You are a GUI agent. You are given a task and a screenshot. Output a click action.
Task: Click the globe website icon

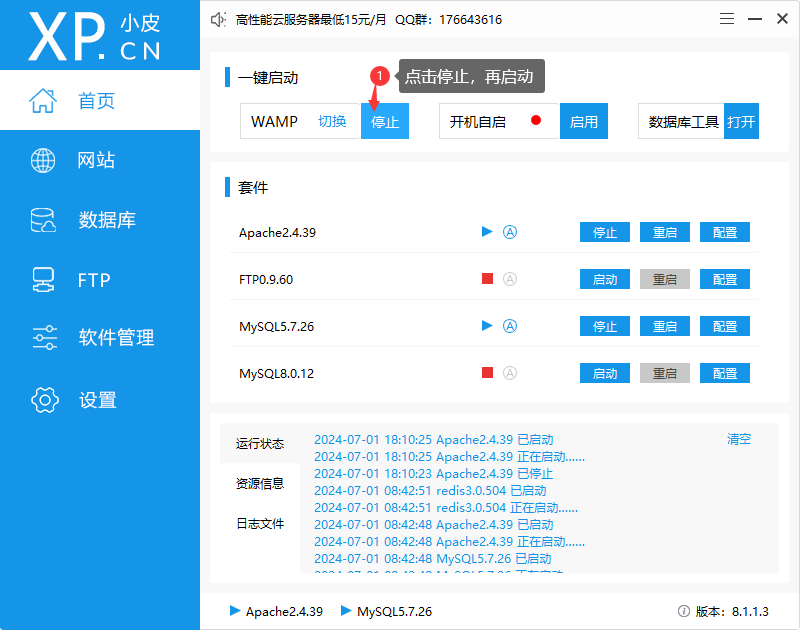pyautogui.click(x=43, y=160)
